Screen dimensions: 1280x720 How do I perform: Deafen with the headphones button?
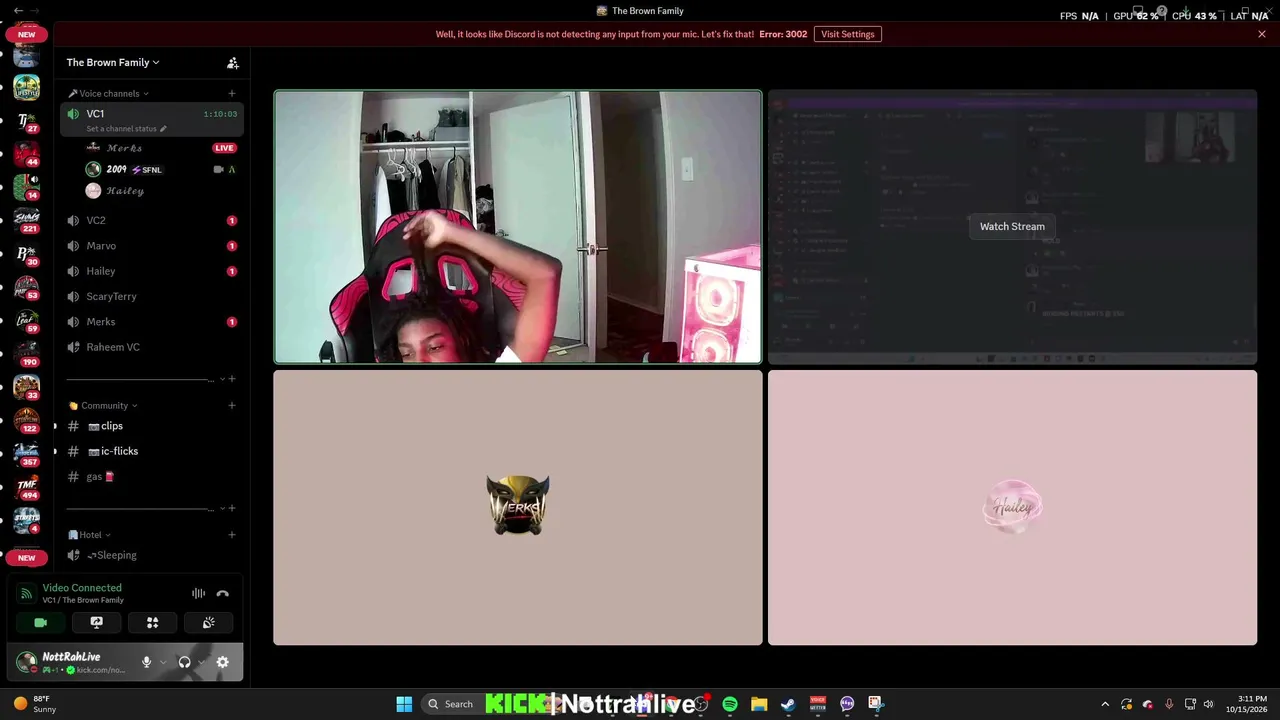pyautogui.click(x=184, y=662)
